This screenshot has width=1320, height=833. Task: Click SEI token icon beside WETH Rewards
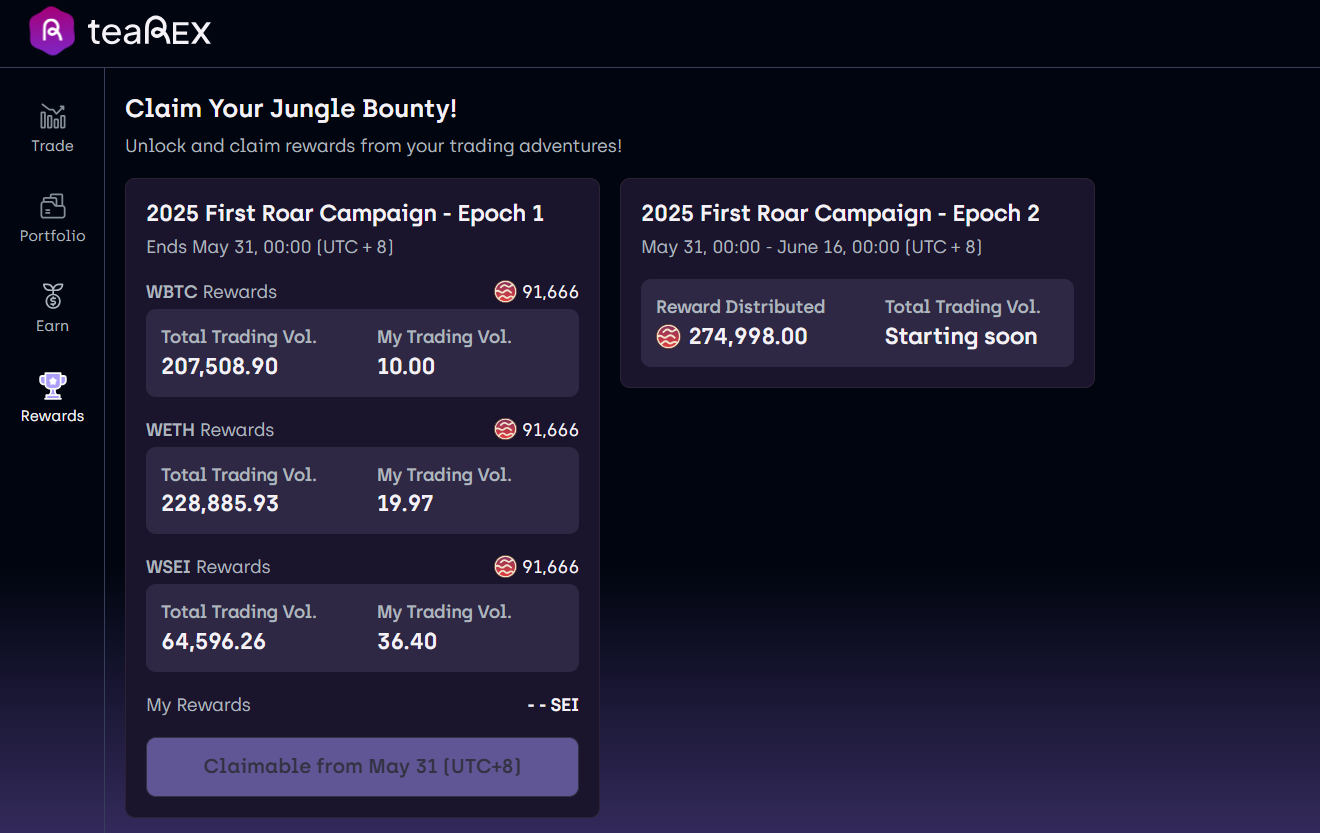click(x=505, y=430)
